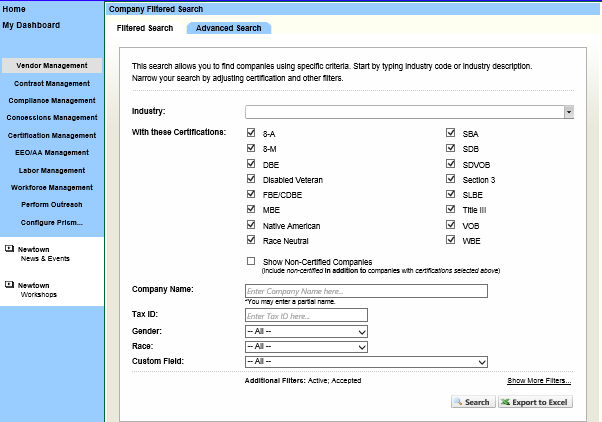Select the Filtered Search tab

(x=145, y=28)
